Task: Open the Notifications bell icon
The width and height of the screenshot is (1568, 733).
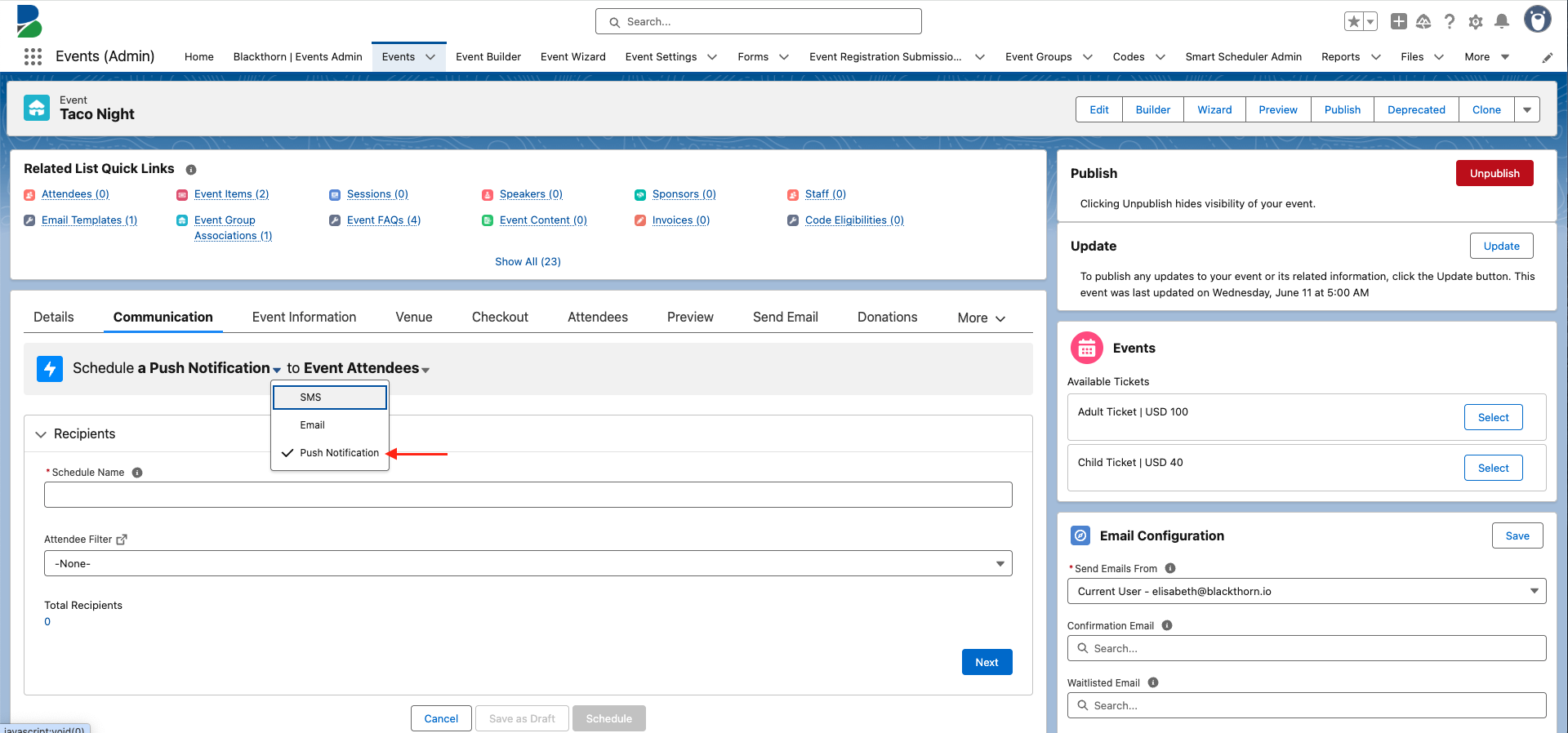Action: pyautogui.click(x=1502, y=21)
